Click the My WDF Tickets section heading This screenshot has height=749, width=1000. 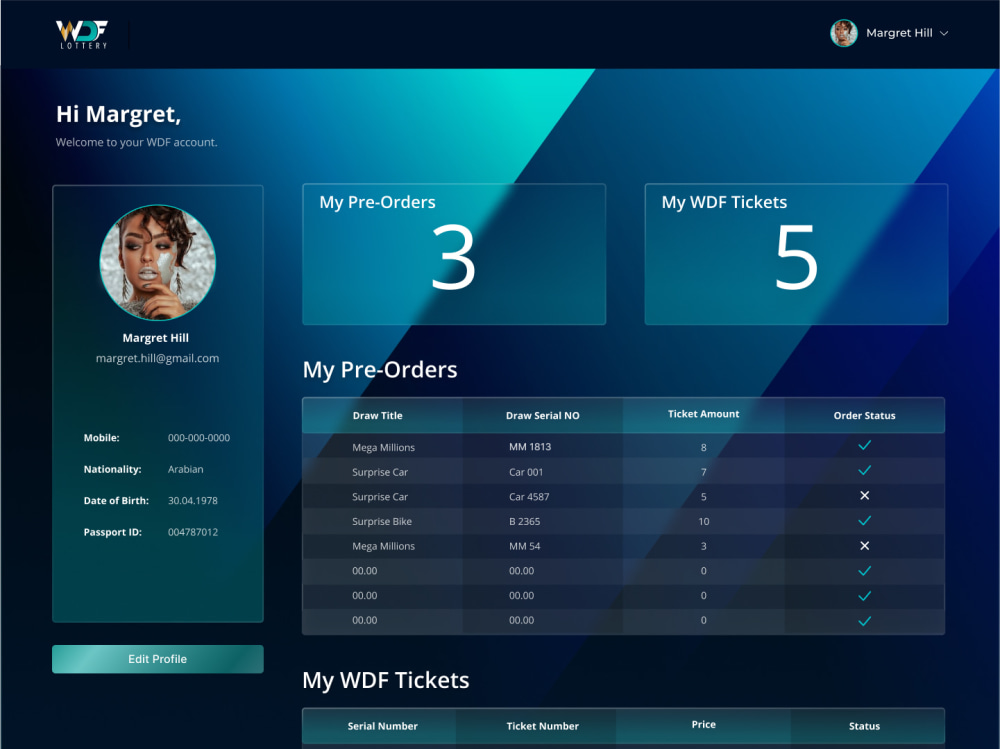(x=386, y=681)
